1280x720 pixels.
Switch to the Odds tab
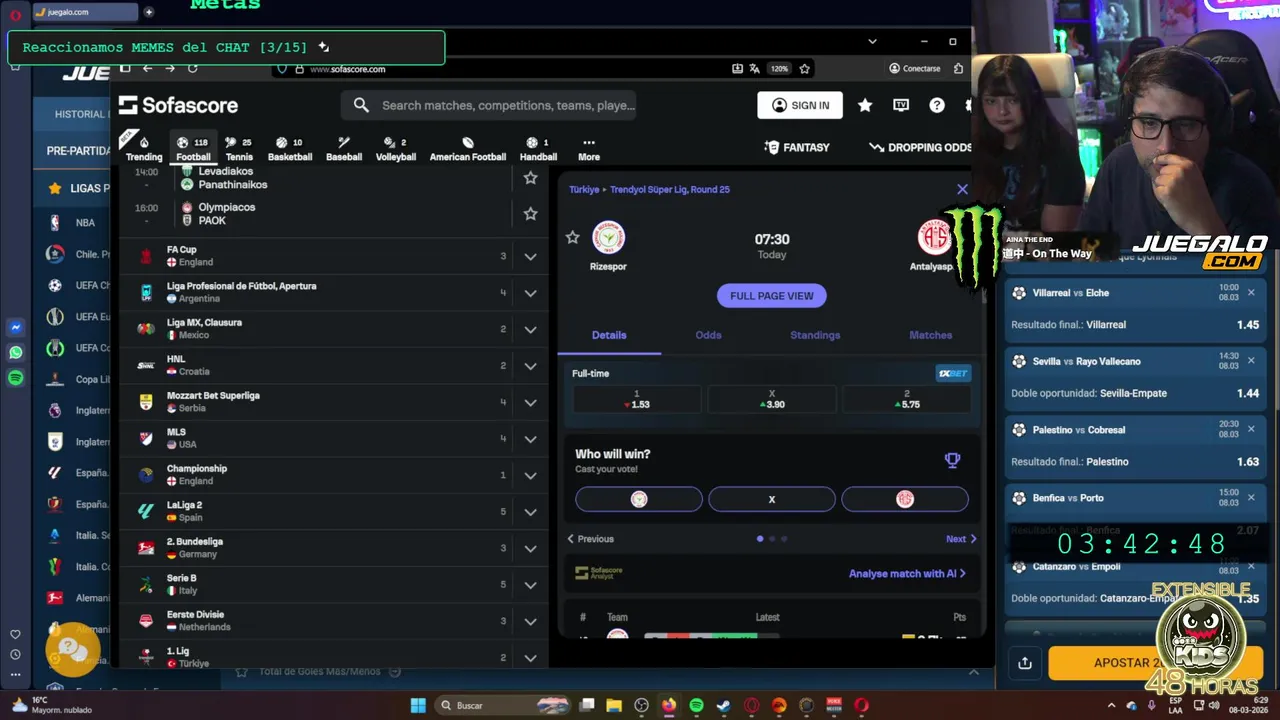pos(708,335)
